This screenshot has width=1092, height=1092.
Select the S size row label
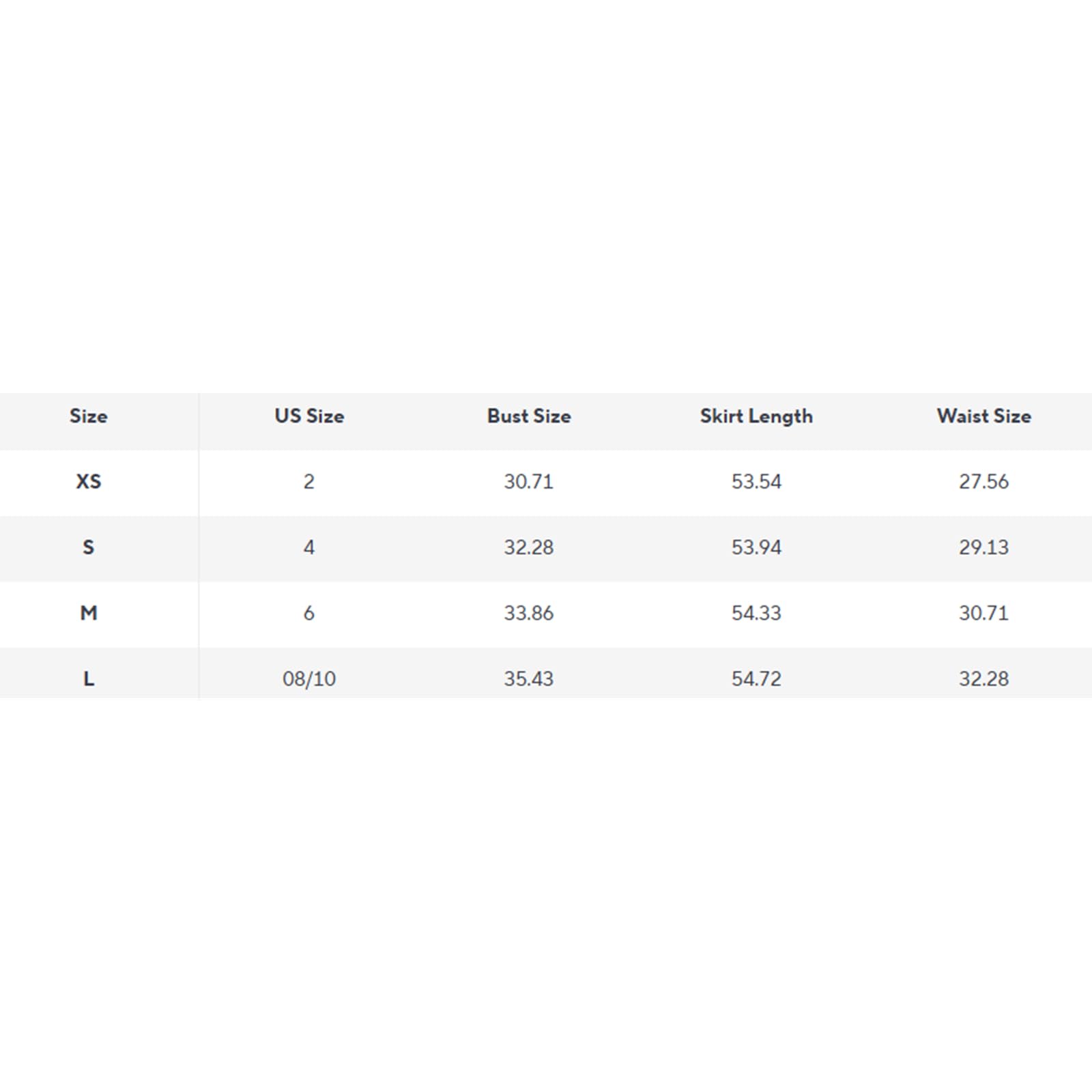[x=88, y=547]
